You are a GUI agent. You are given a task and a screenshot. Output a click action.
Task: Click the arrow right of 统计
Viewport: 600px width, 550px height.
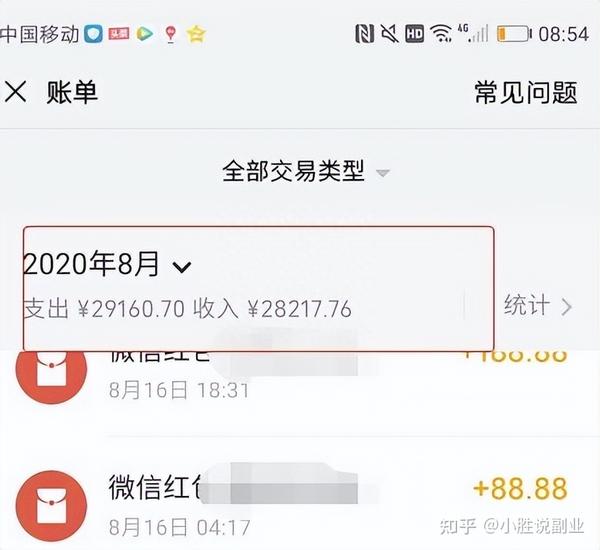coord(566,307)
